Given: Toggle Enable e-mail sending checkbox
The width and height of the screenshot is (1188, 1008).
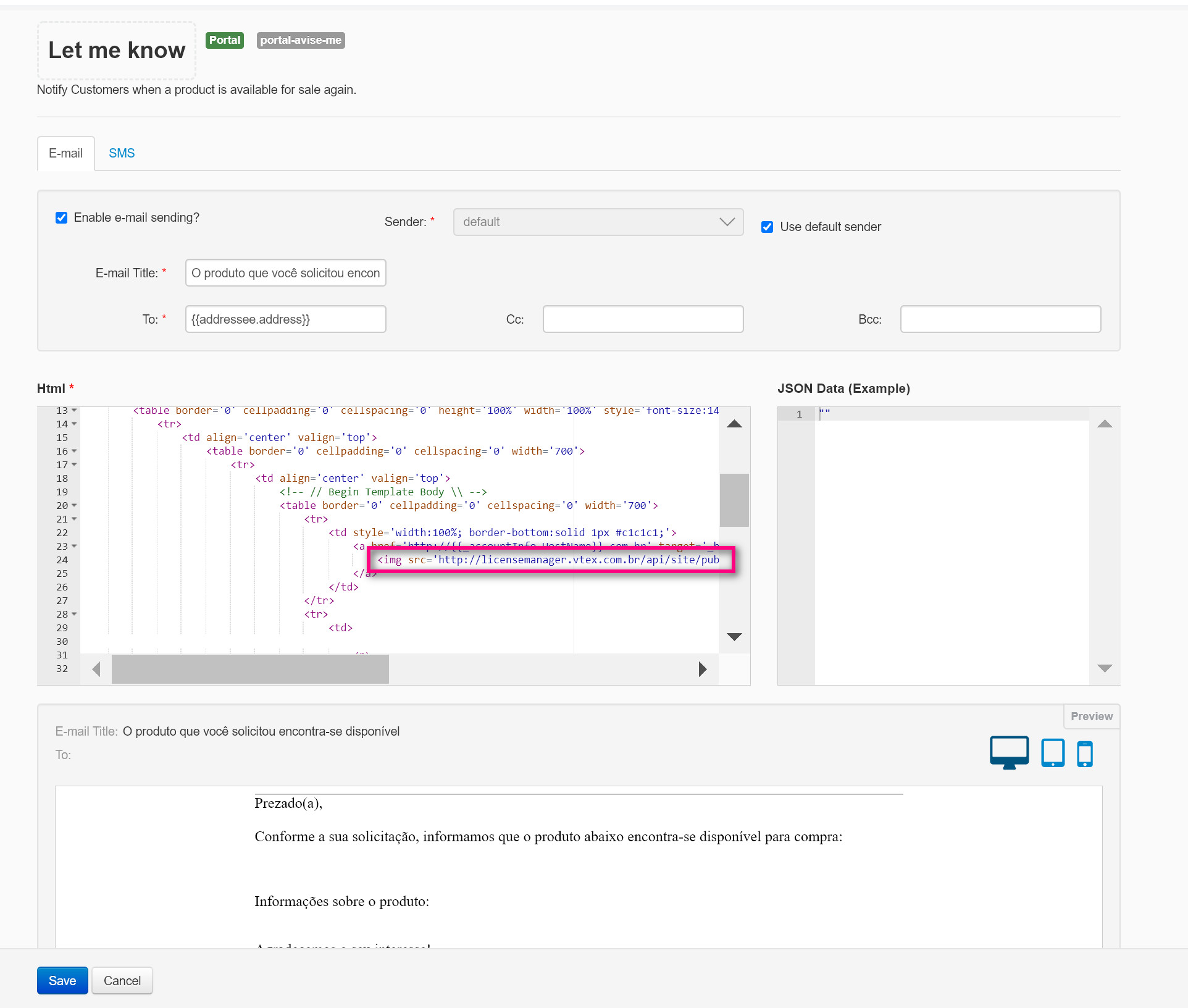Looking at the screenshot, I should coord(61,217).
